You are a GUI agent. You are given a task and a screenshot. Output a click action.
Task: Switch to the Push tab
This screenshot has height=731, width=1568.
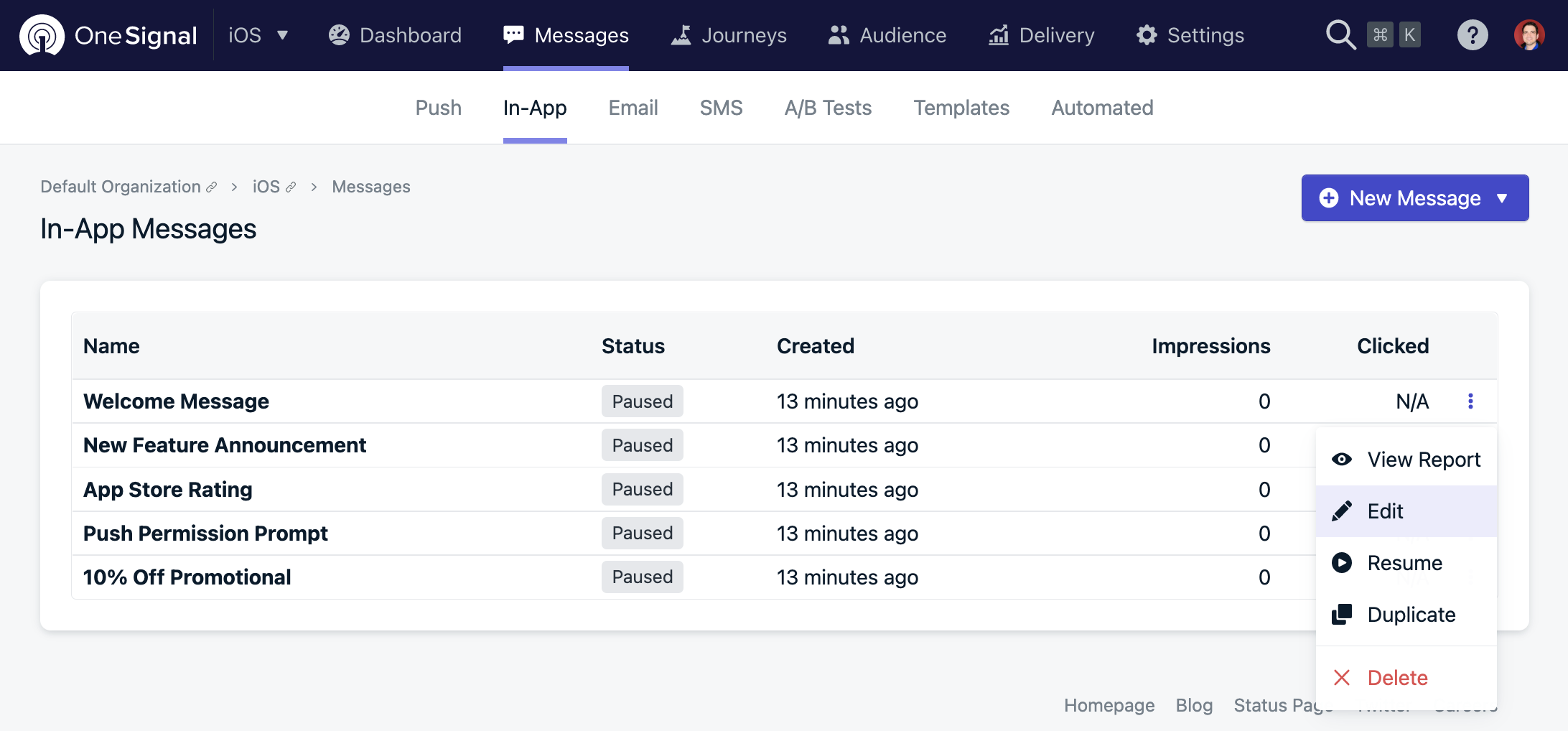pos(439,108)
